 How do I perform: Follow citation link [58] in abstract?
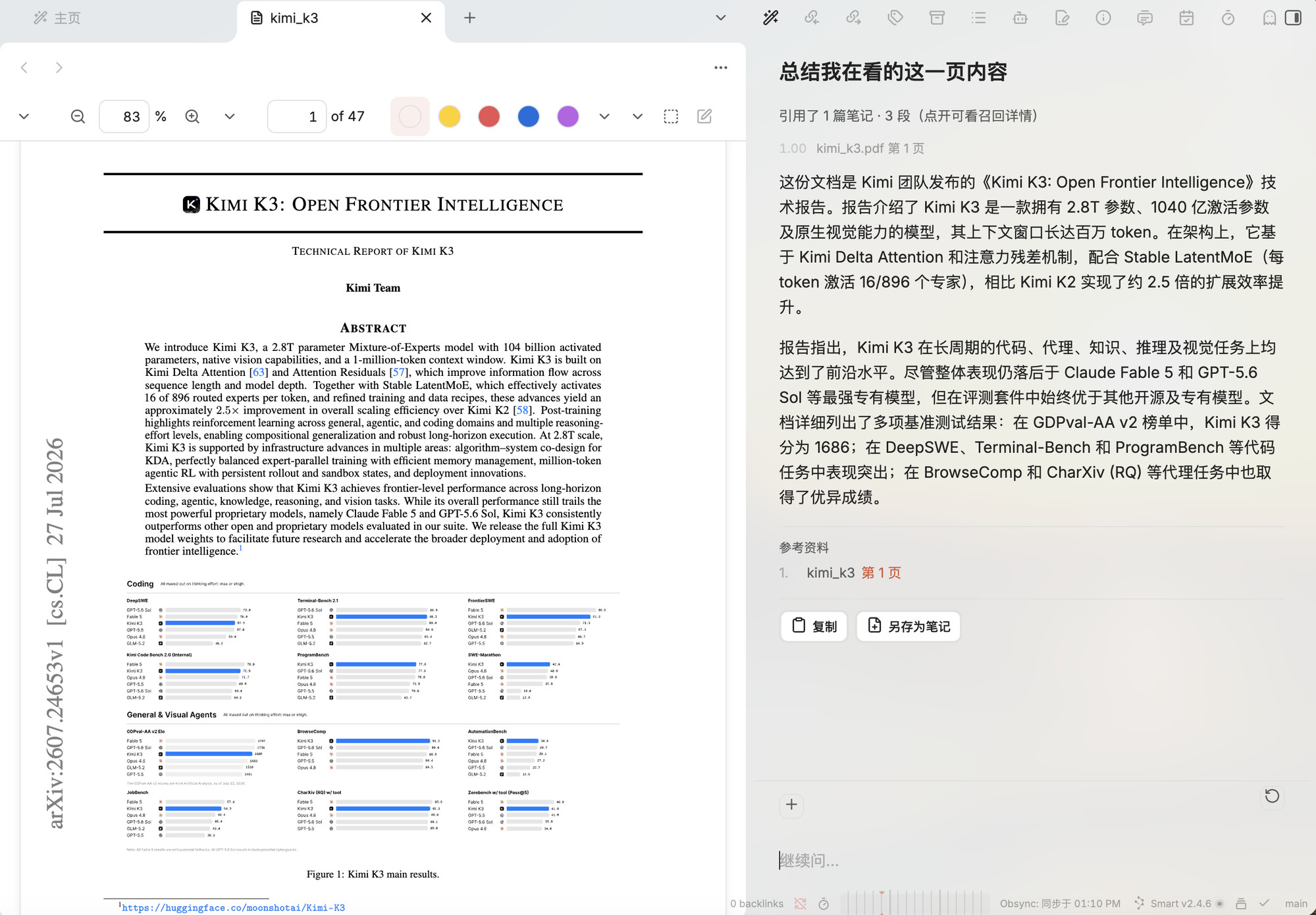(x=523, y=410)
